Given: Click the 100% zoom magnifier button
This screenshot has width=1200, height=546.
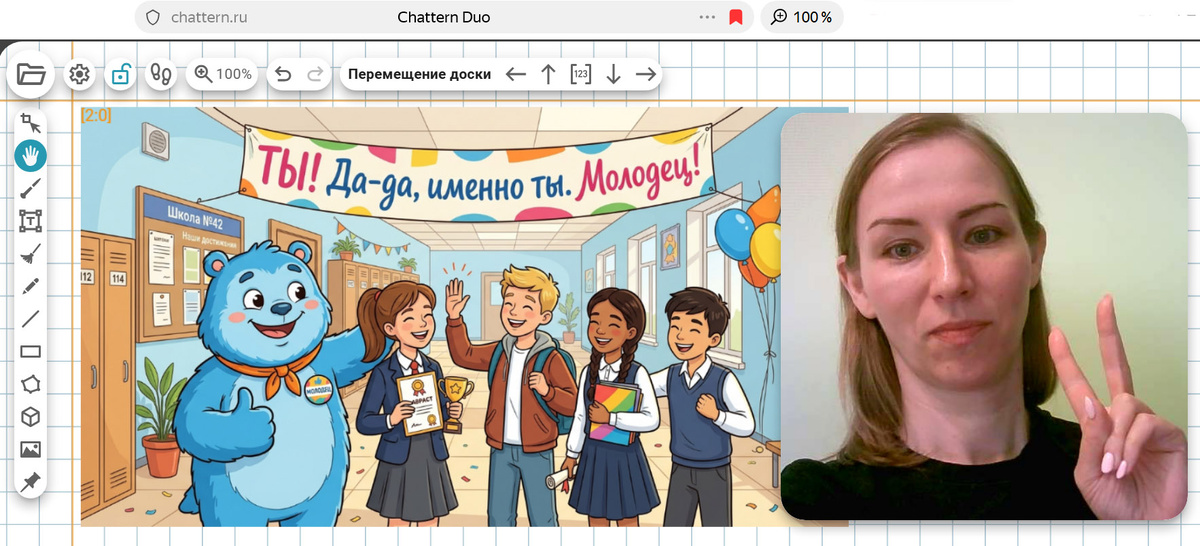Looking at the screenshot, I should pos(223,74).
